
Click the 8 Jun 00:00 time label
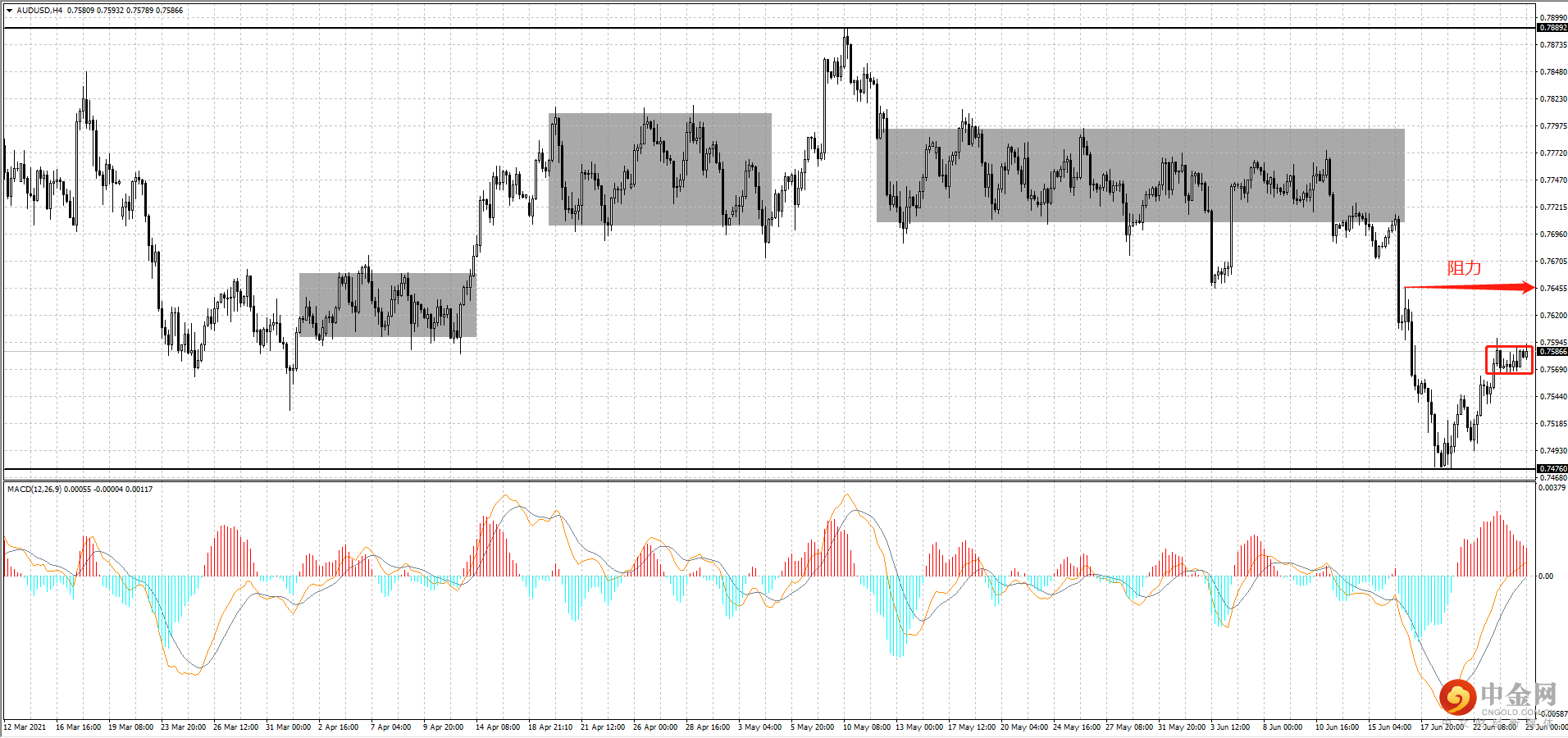[1283, 727]
